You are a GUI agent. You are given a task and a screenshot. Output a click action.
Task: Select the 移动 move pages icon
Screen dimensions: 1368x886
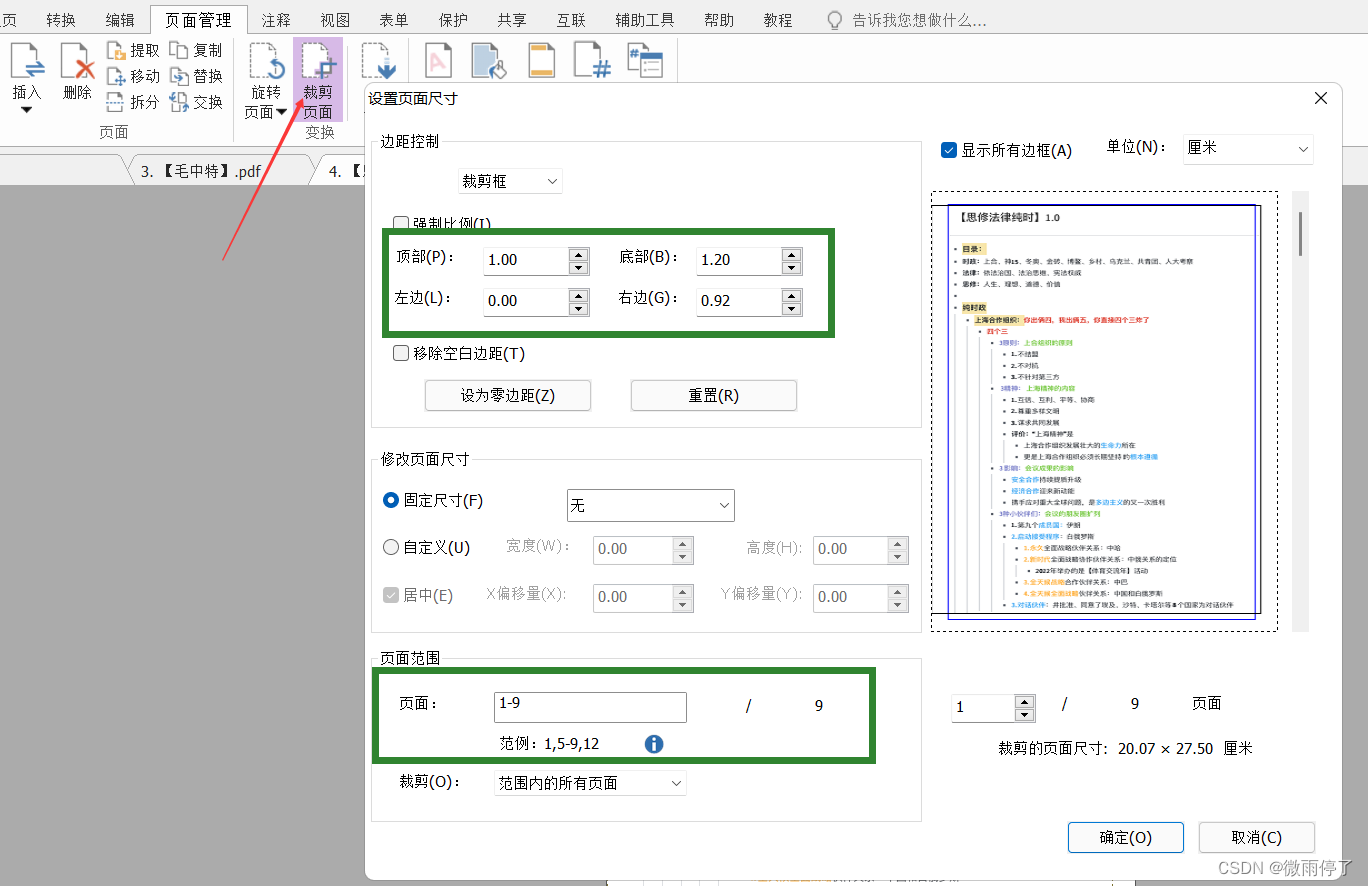141,75
